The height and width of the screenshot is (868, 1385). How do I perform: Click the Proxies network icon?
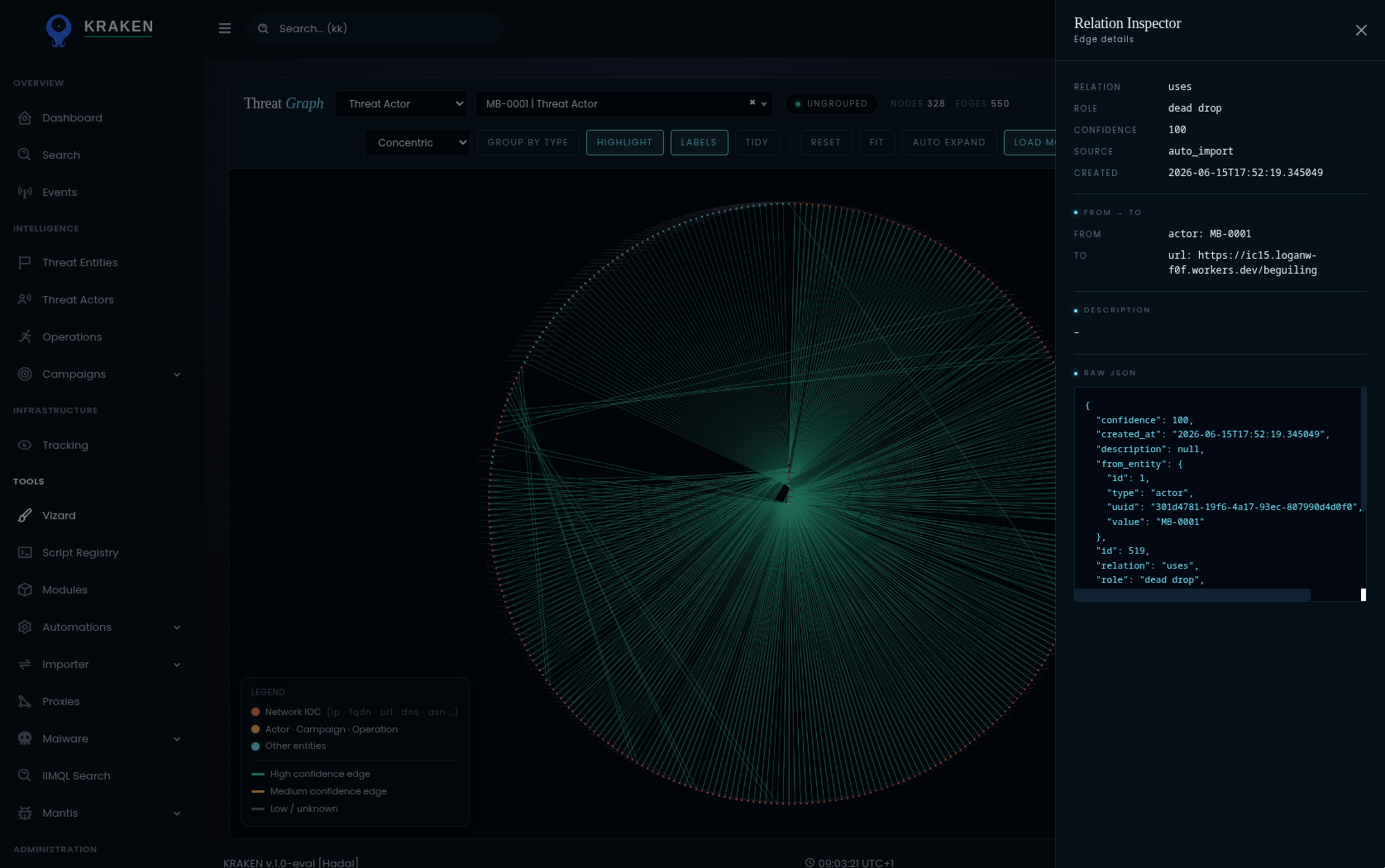(25, 701)
